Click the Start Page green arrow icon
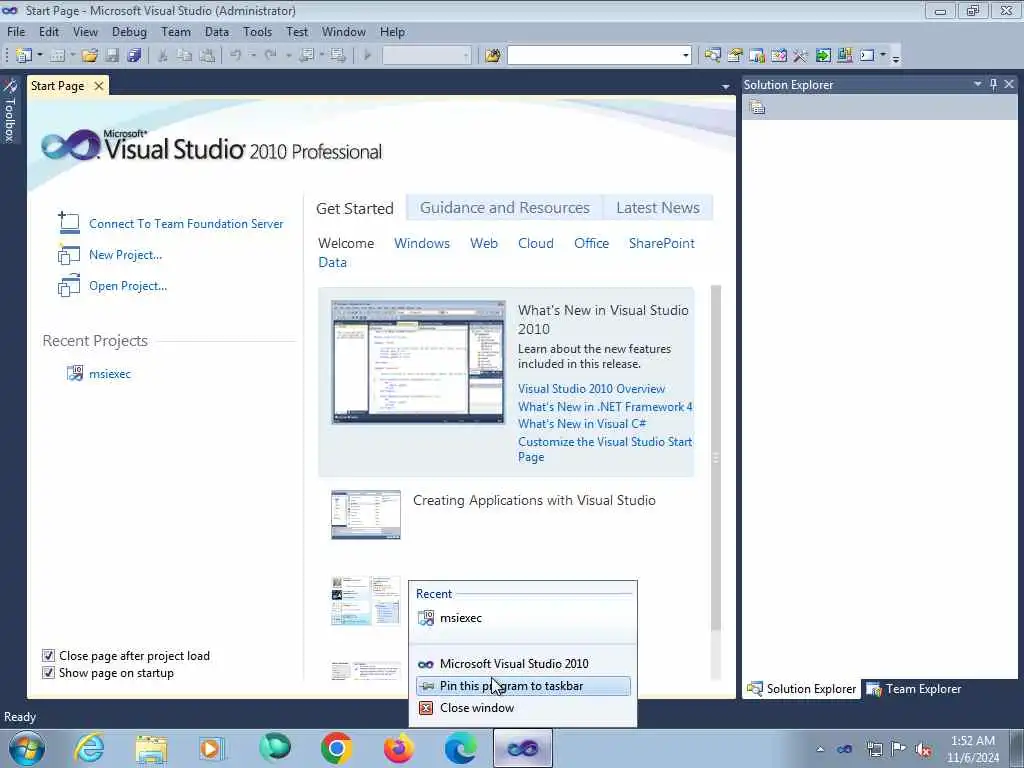The height and width of the screenshot is (768, 1024). [x=823, y=56]
